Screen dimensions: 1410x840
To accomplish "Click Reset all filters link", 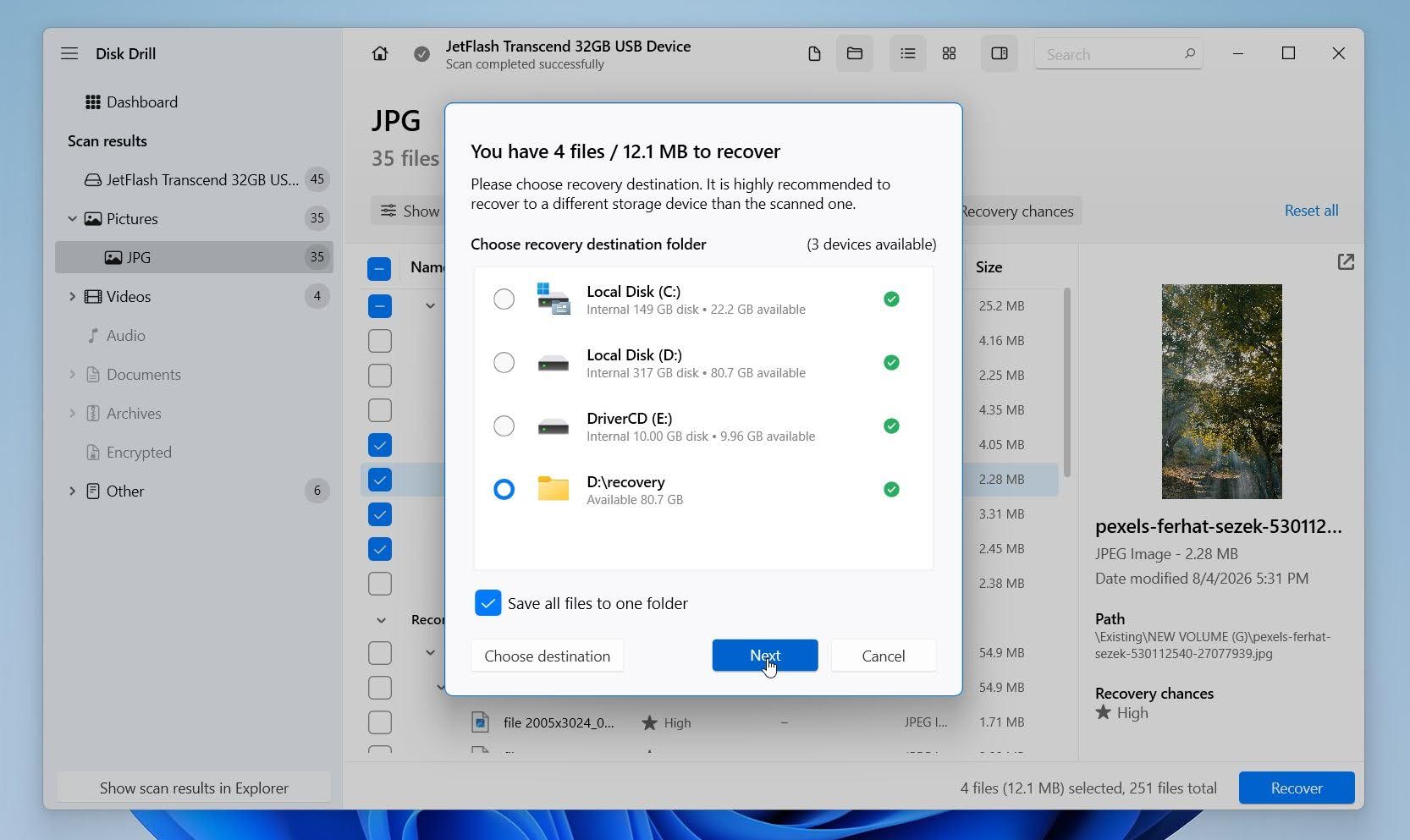I will [1311, 211].
